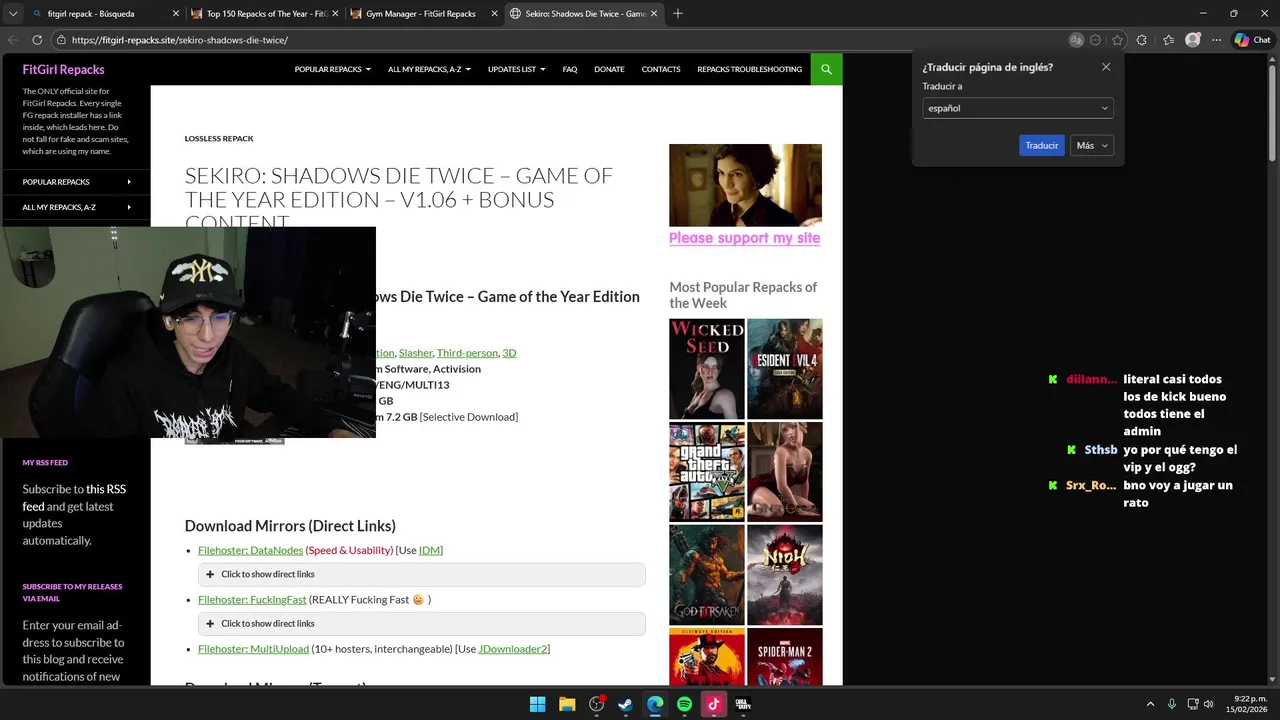Viewport: 1280px width, 720px height.
Task: Go back using browser back arrow
Action: [x=13, y=40]
